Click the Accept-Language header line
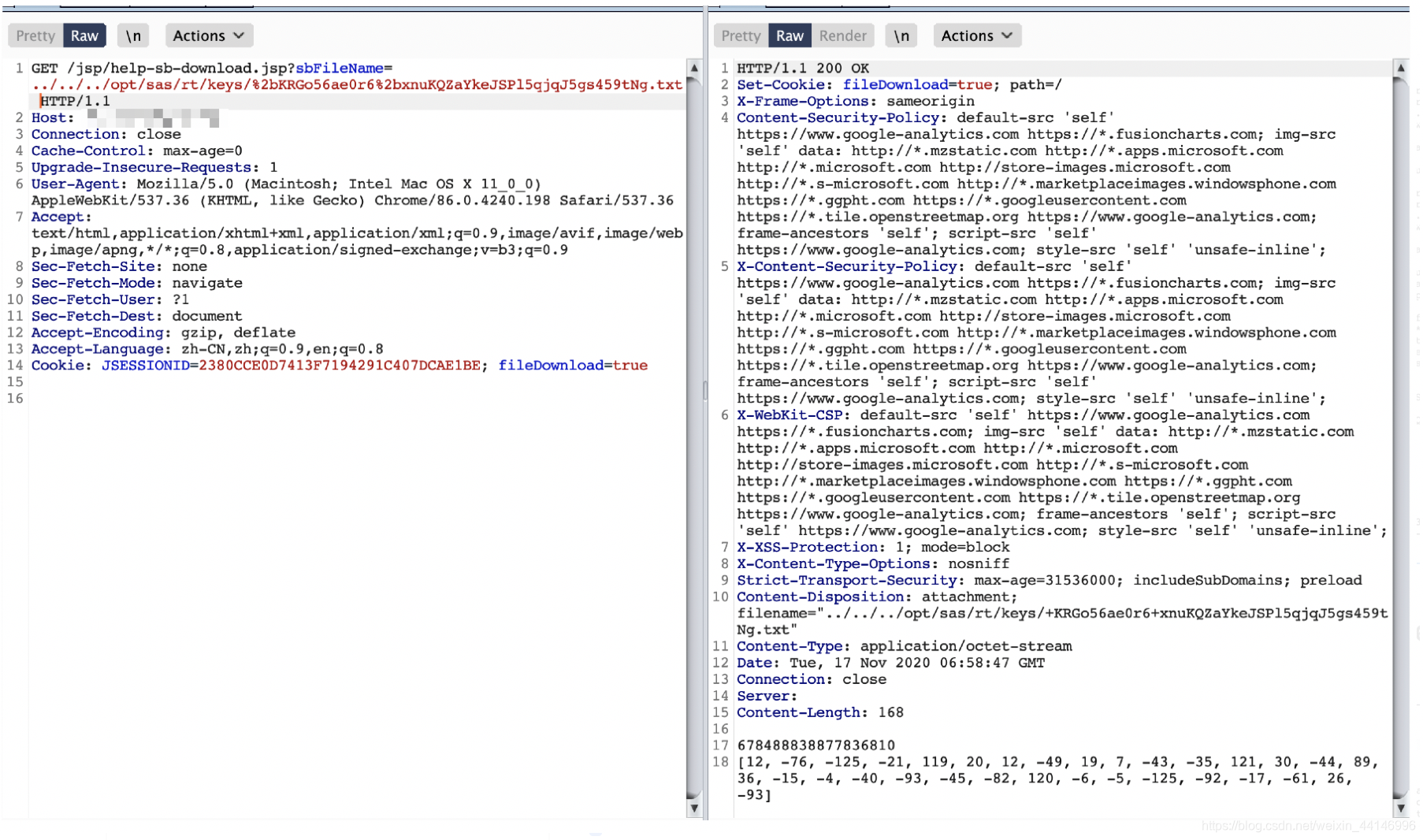This screenshot has height=840, width=1423. [x=207, y=350]
